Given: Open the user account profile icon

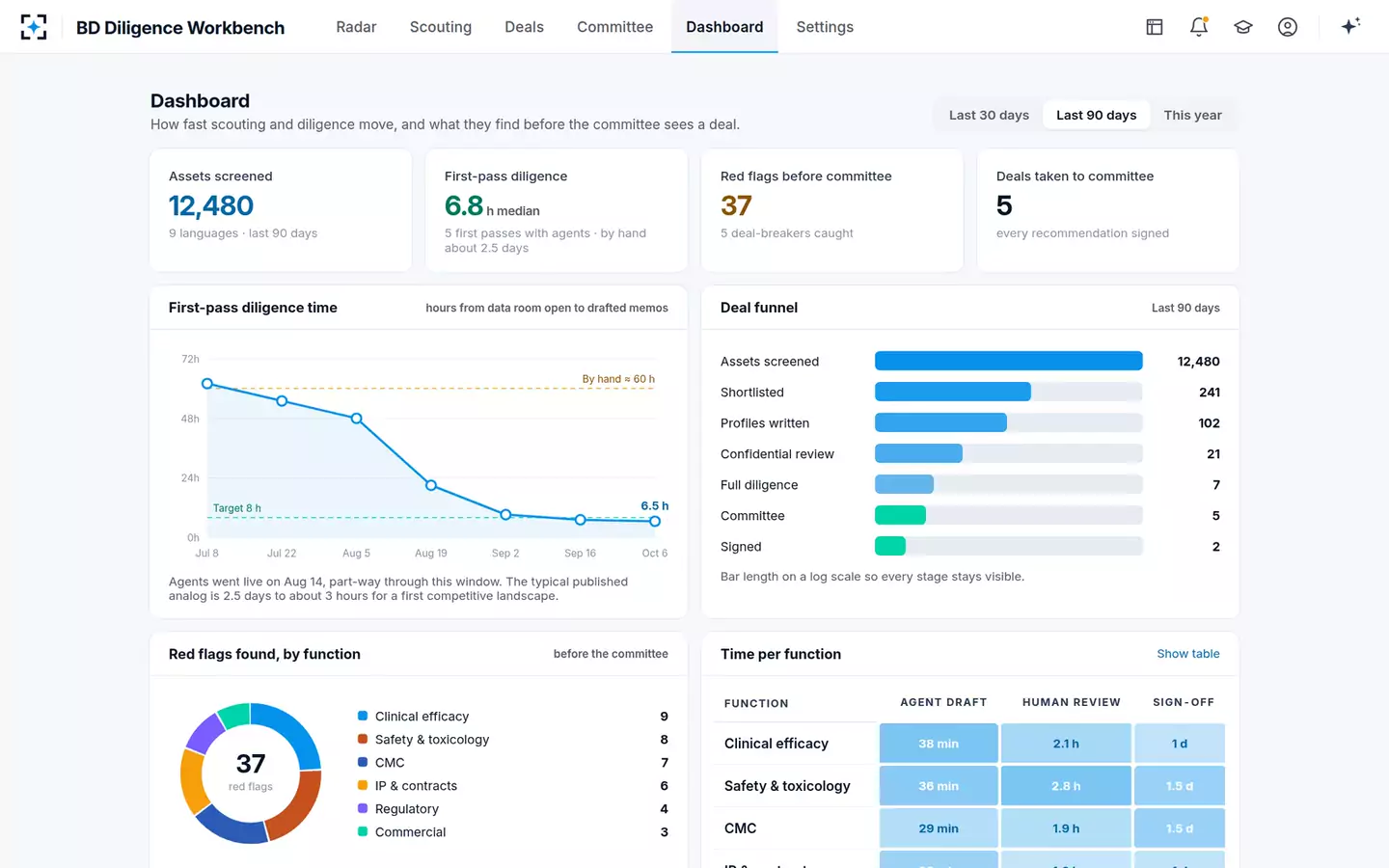Looking at the screenshot, I should pos(1288,27).
